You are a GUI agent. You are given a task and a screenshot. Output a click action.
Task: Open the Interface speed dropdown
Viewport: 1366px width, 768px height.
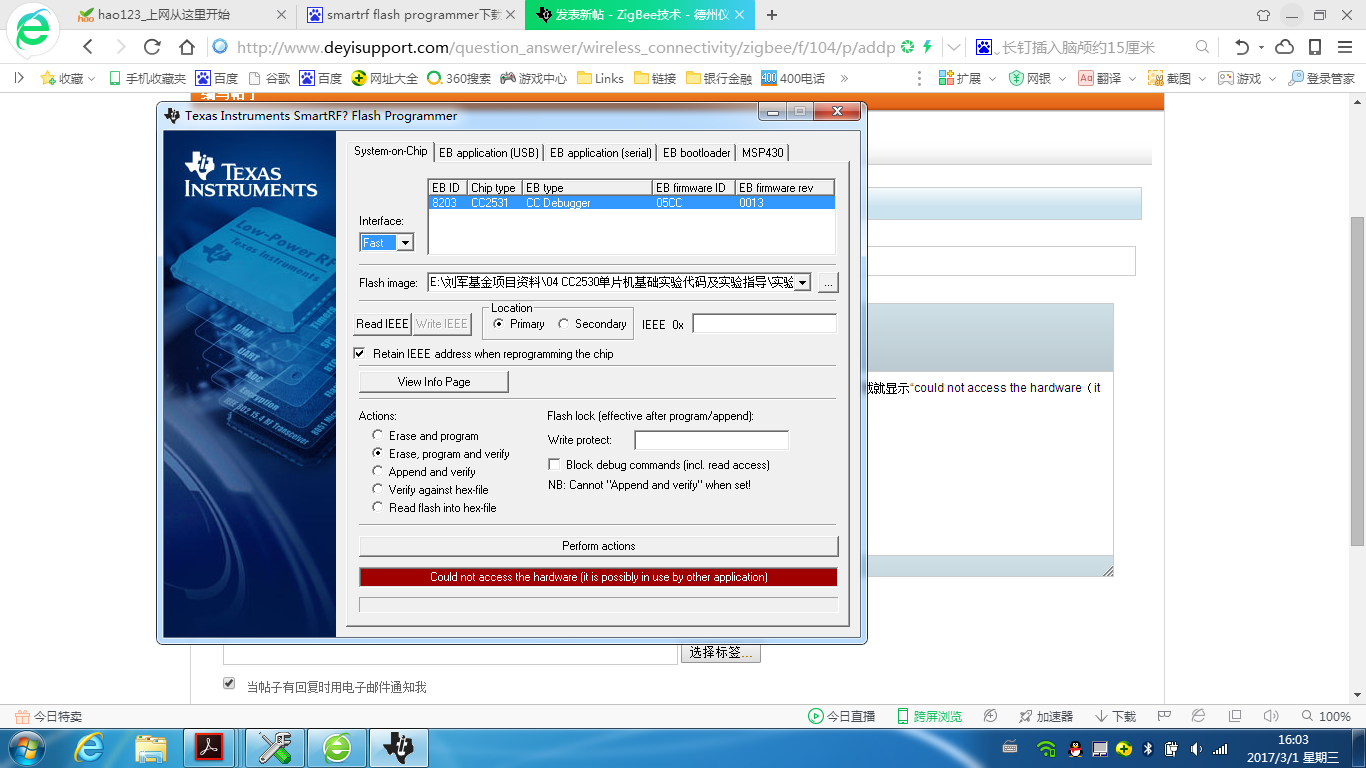(x=405, y=243)
